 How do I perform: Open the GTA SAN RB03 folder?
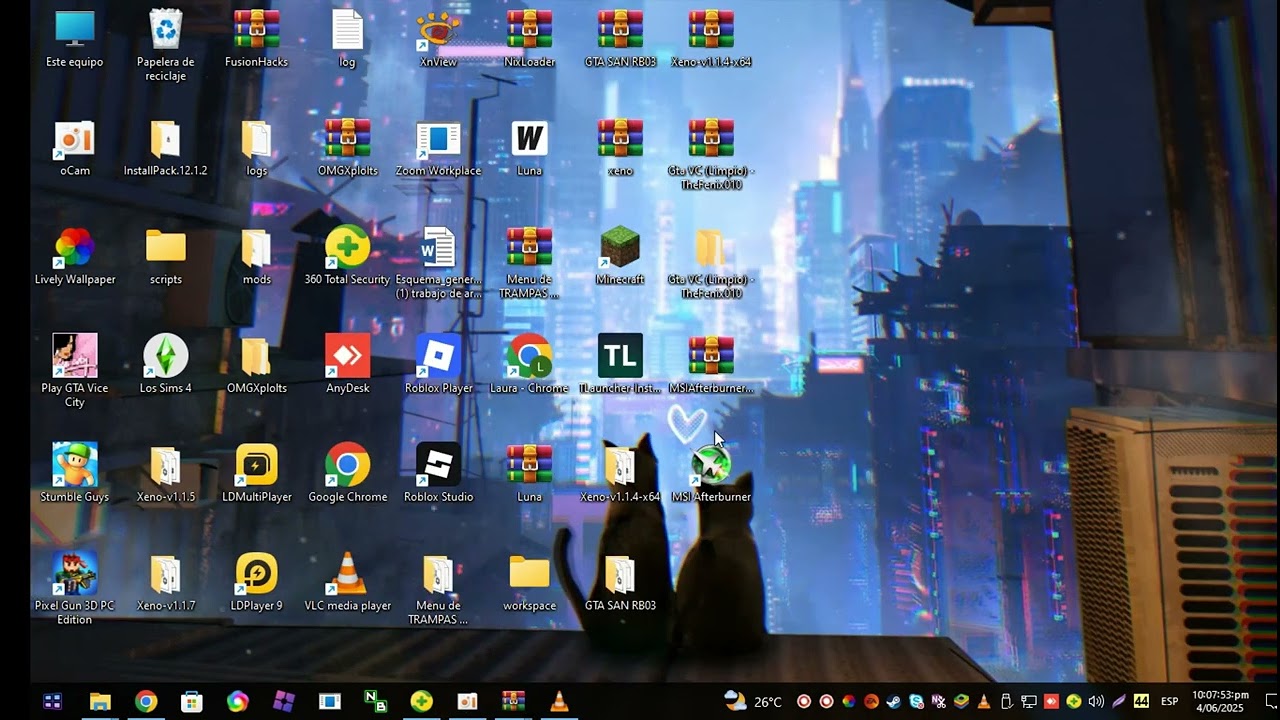click(x=621, y=582)
